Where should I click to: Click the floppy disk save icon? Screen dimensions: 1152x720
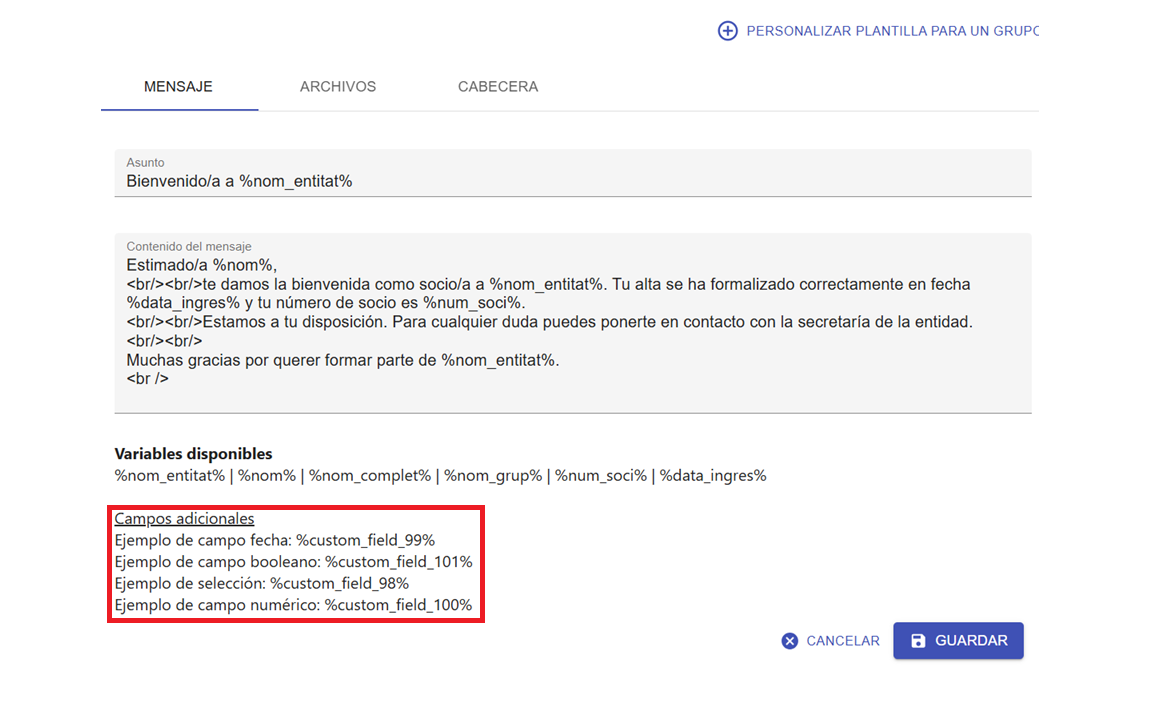click(918, 641)
